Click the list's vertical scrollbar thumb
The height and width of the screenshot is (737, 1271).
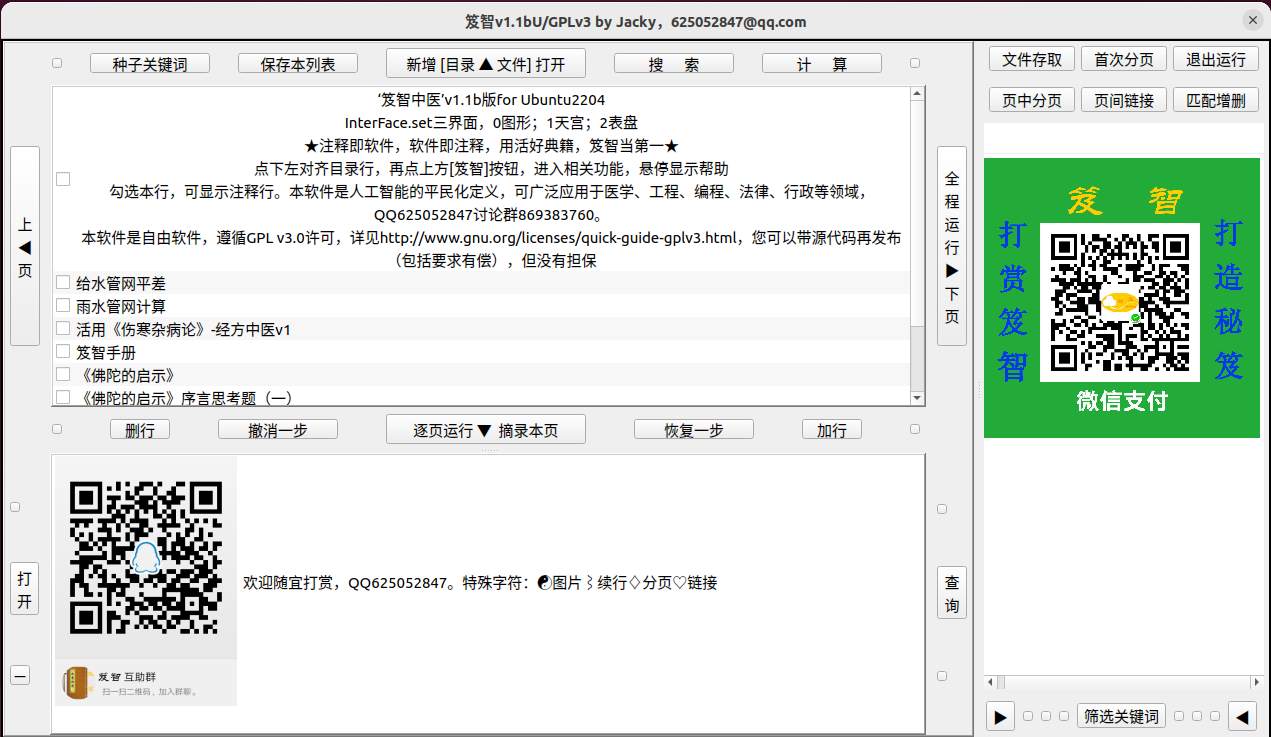tap(917, 212)
